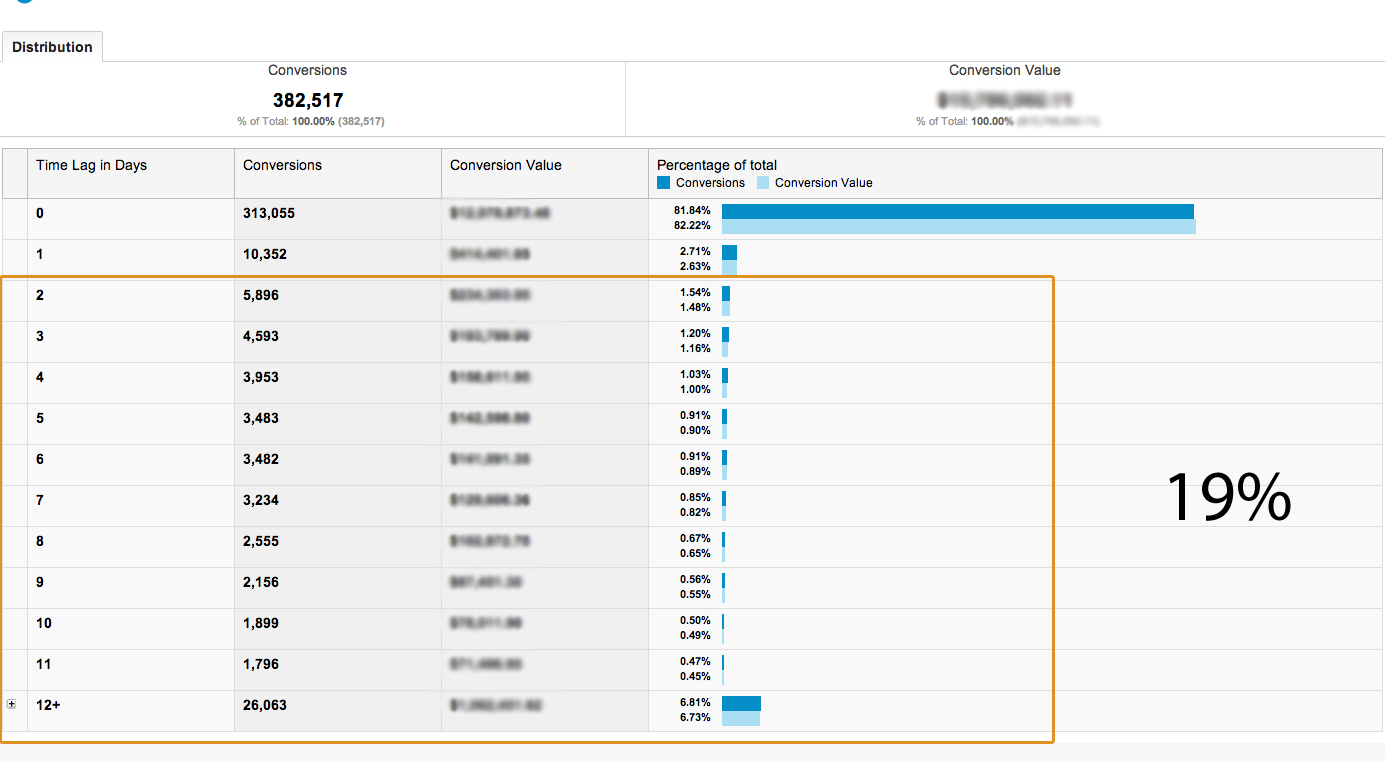Click the time lag value 2 row label
Viewport: 1385px width, 762px height.
pos(40,295)
